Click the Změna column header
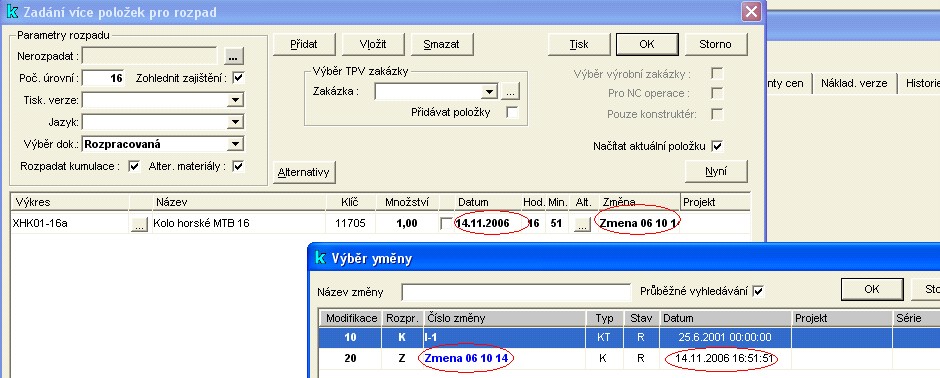940x378 pixels. (x=640, y=202)
